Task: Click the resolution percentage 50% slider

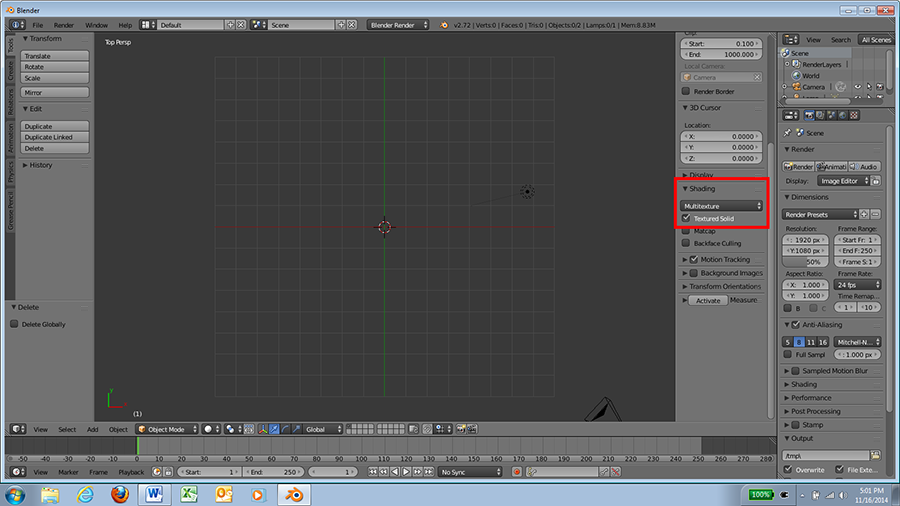Action: pos(805,262)
